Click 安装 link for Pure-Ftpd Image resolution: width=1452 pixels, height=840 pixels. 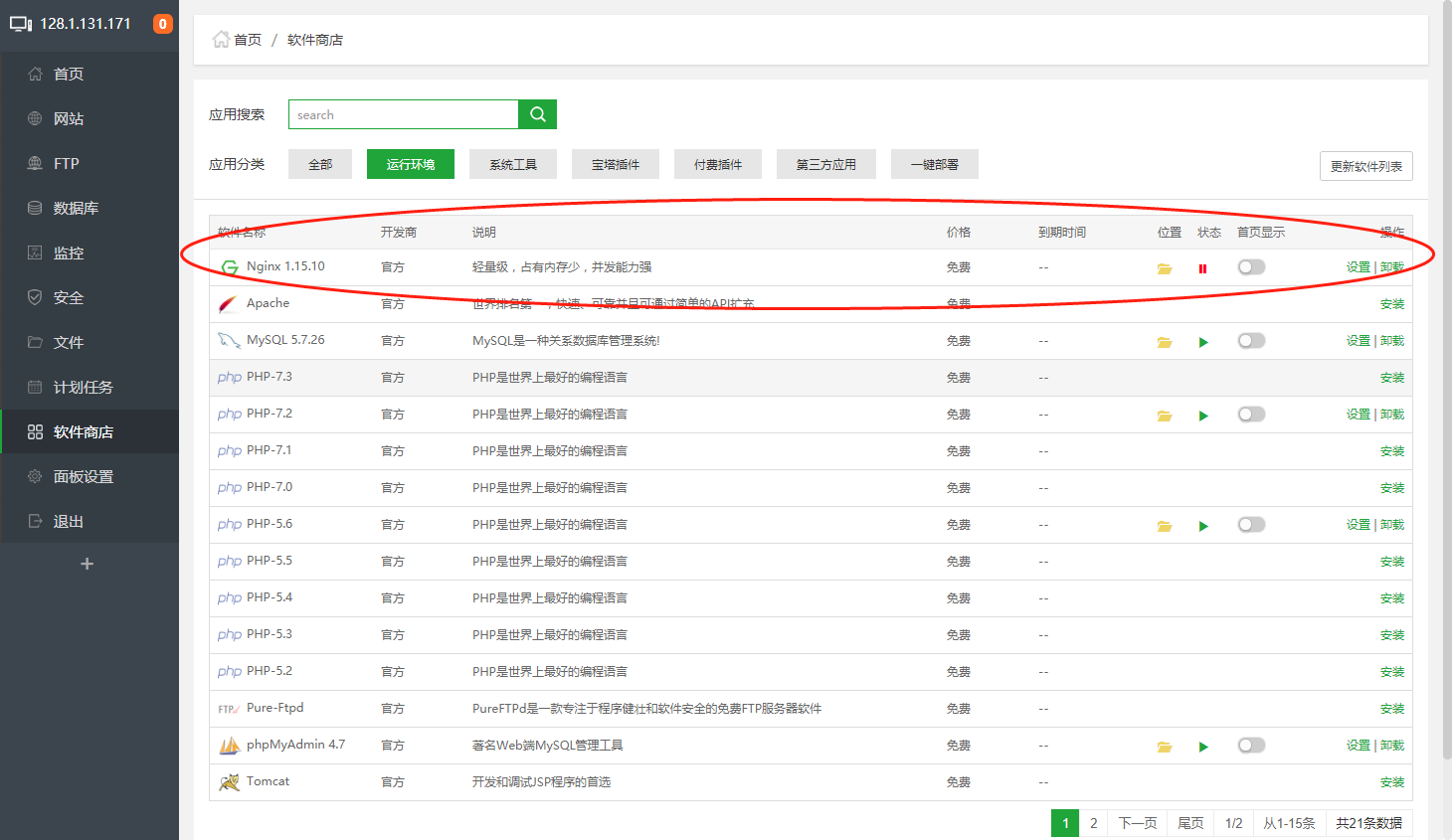(x=1392, y=709)
